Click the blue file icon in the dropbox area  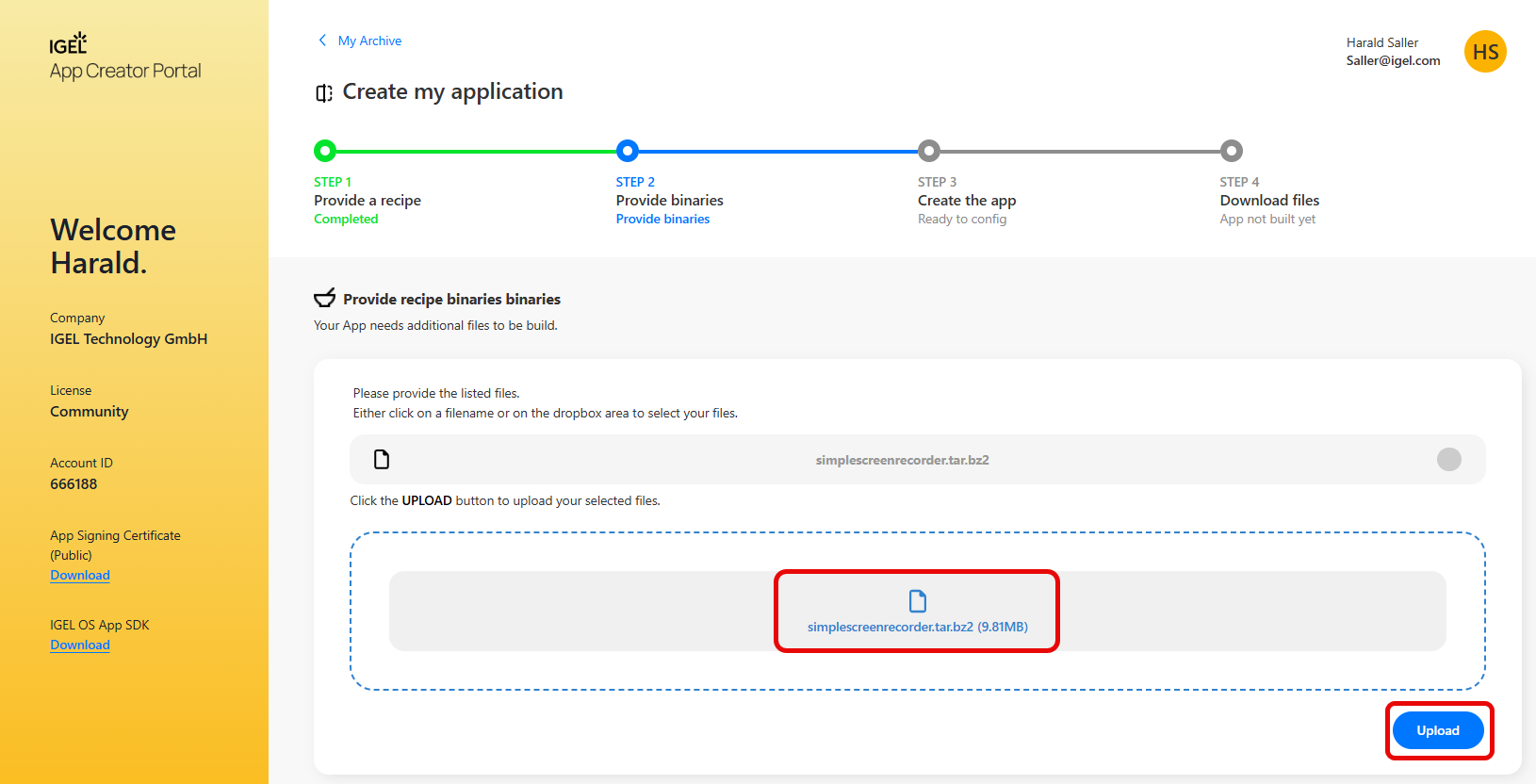click(918, 601)
